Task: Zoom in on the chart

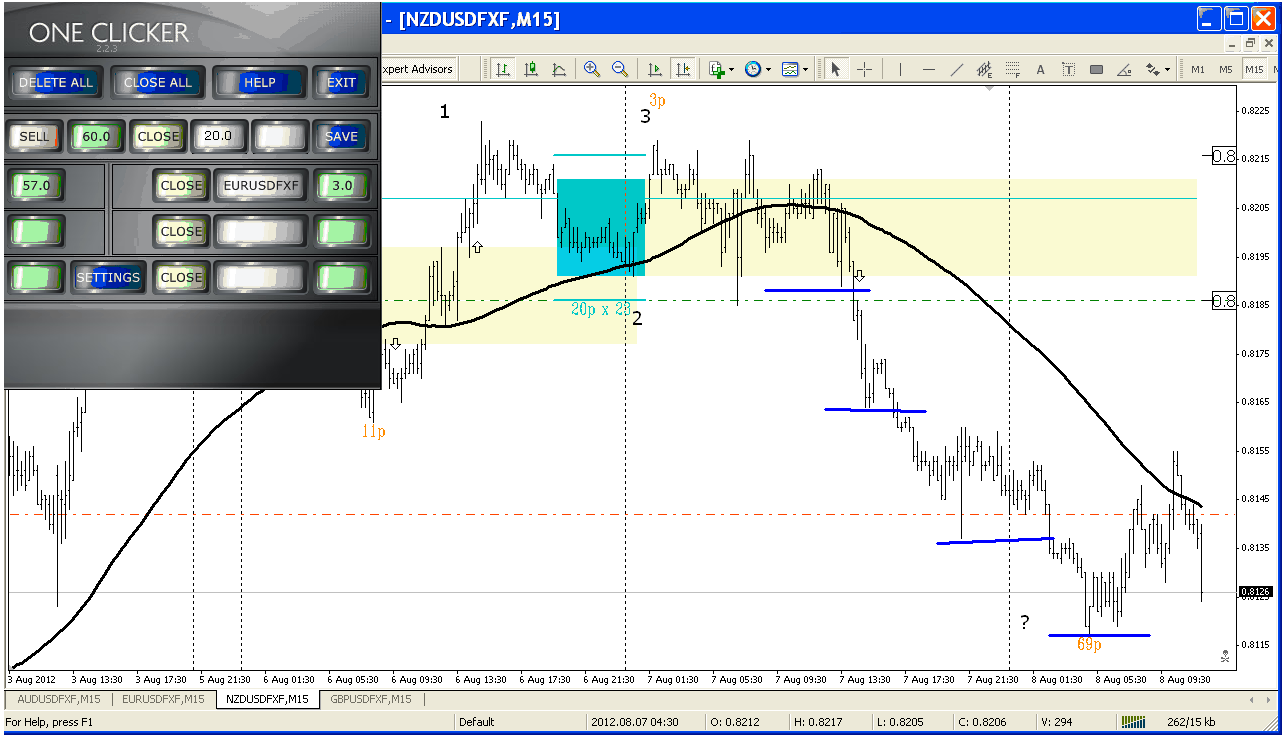Action: [x=592, y=69]
